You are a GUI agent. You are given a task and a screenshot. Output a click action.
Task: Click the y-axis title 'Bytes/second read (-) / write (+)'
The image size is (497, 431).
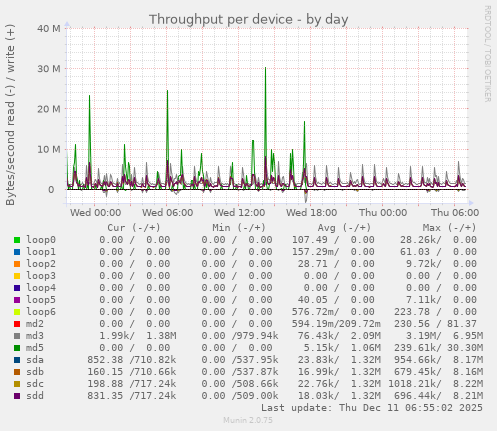point(10,115)
